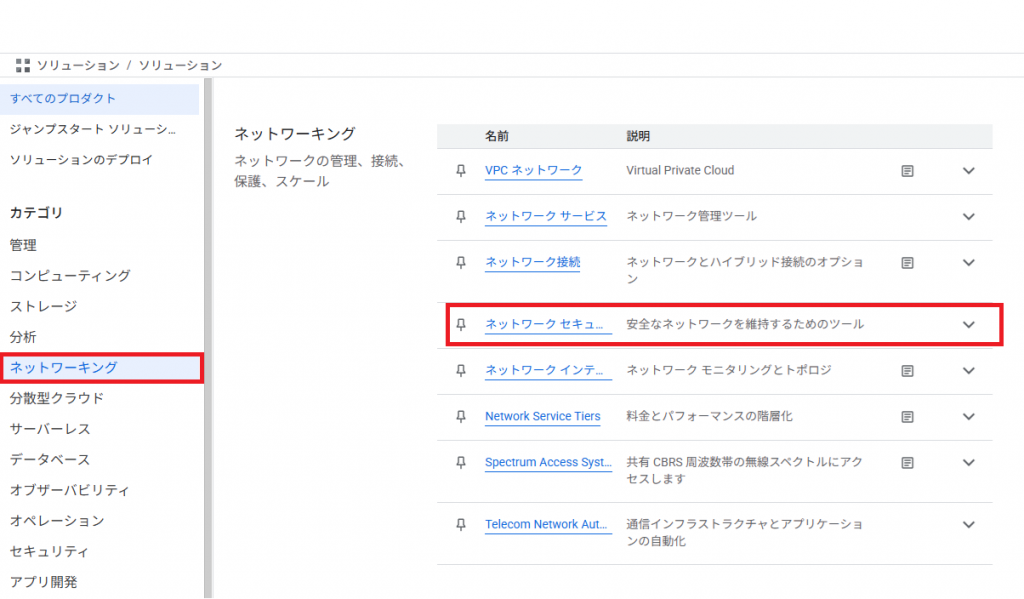Select the 分析 category

coord(24,337)
